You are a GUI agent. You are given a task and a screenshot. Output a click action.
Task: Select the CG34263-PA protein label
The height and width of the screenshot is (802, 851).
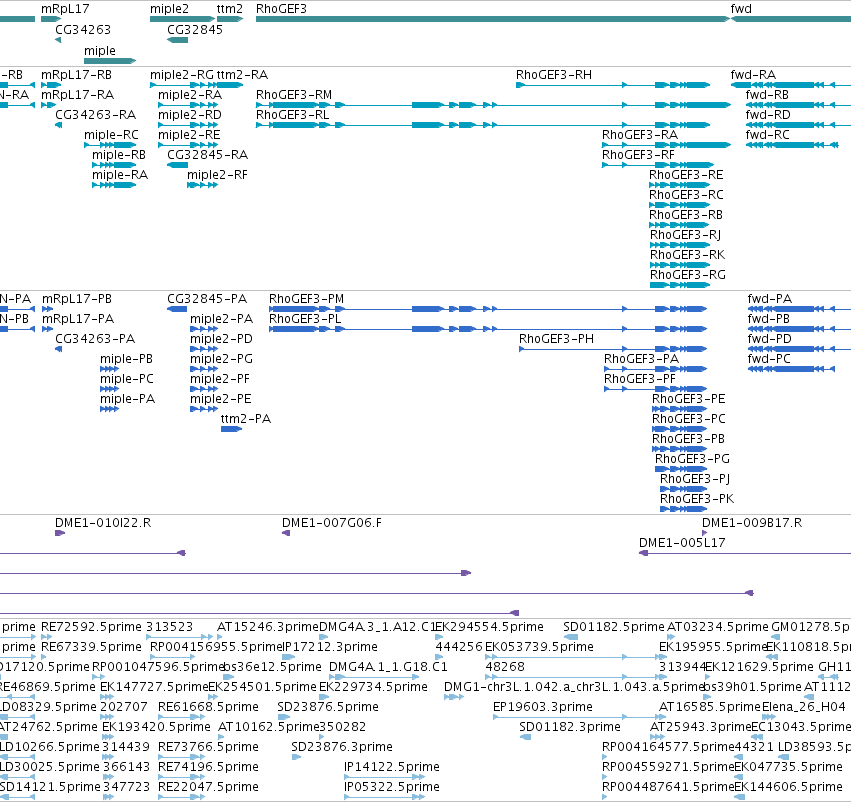point(95,339)
